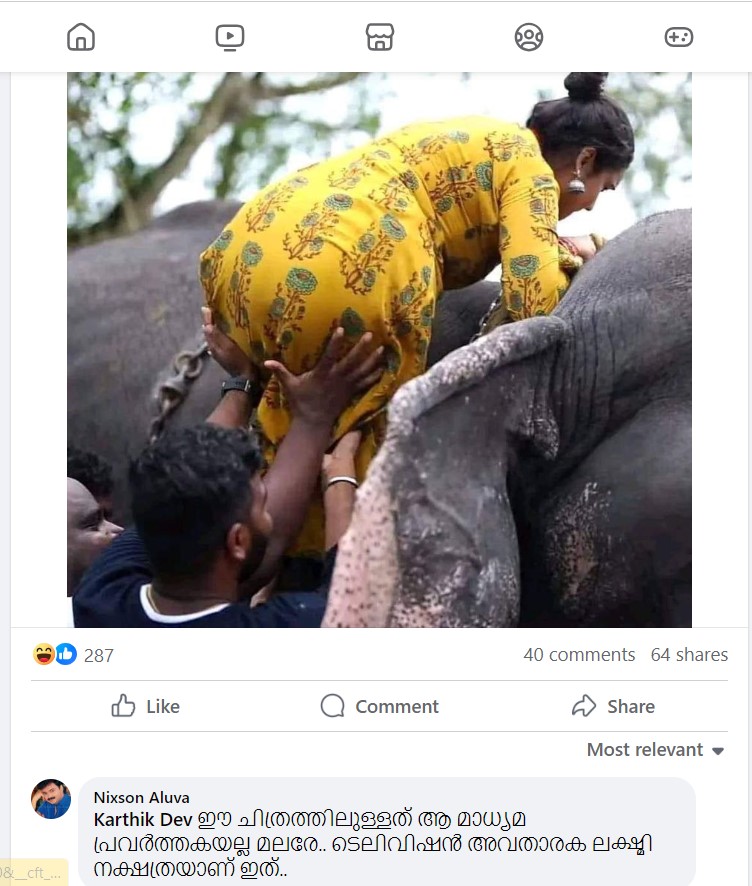Open the Video watch icon
Image resolution: width=752 pixels, height=886 pixels.
click(x=229, y=36)
